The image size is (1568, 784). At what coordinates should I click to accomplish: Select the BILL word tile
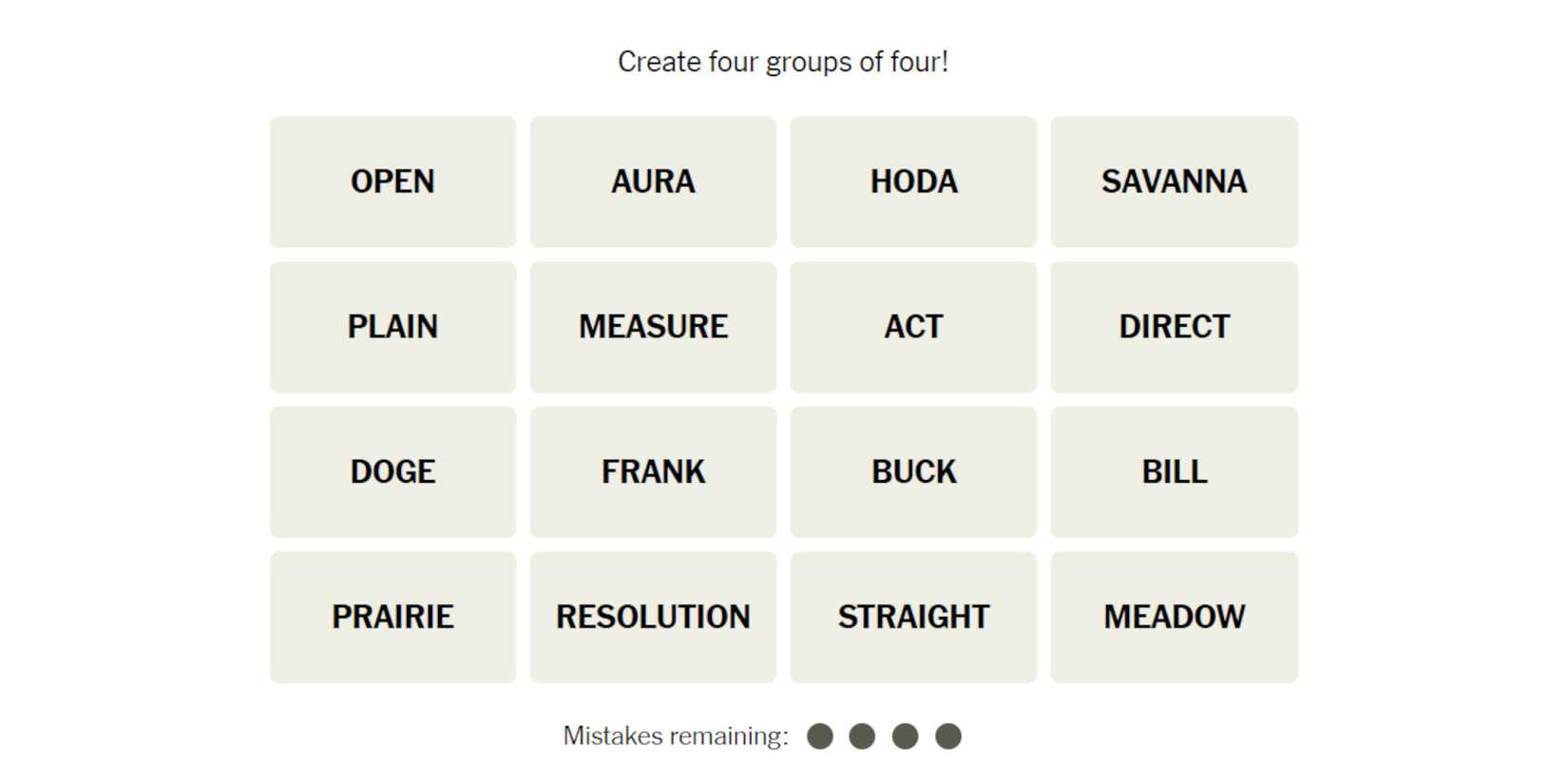(1174, 472)
